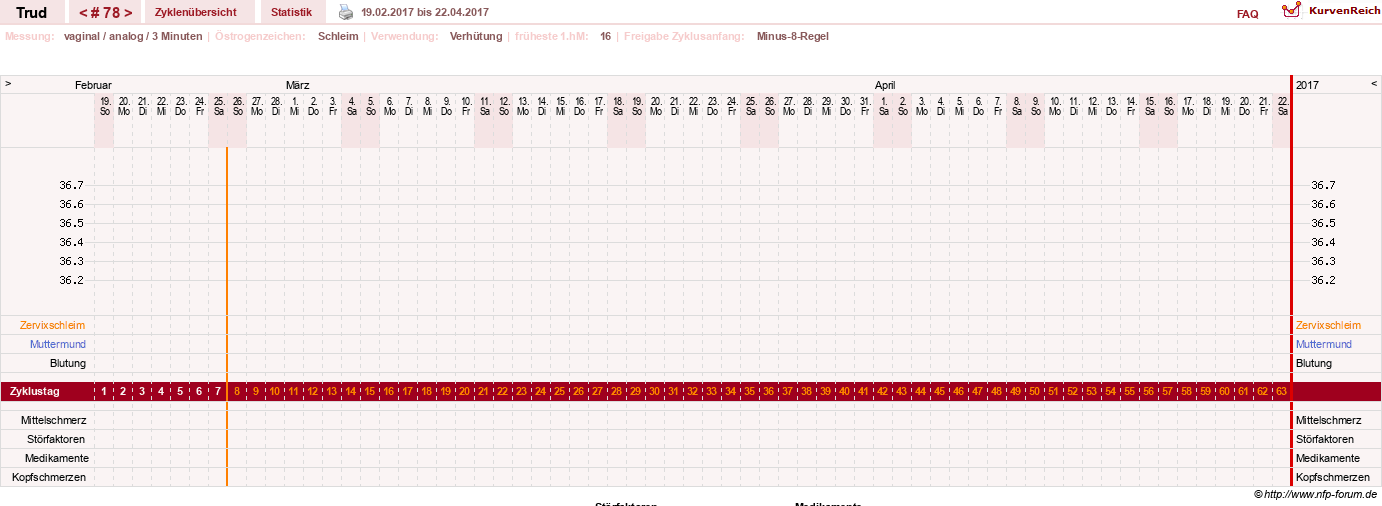
Task: Open the Statistik tab
Action: pos(292,12)
